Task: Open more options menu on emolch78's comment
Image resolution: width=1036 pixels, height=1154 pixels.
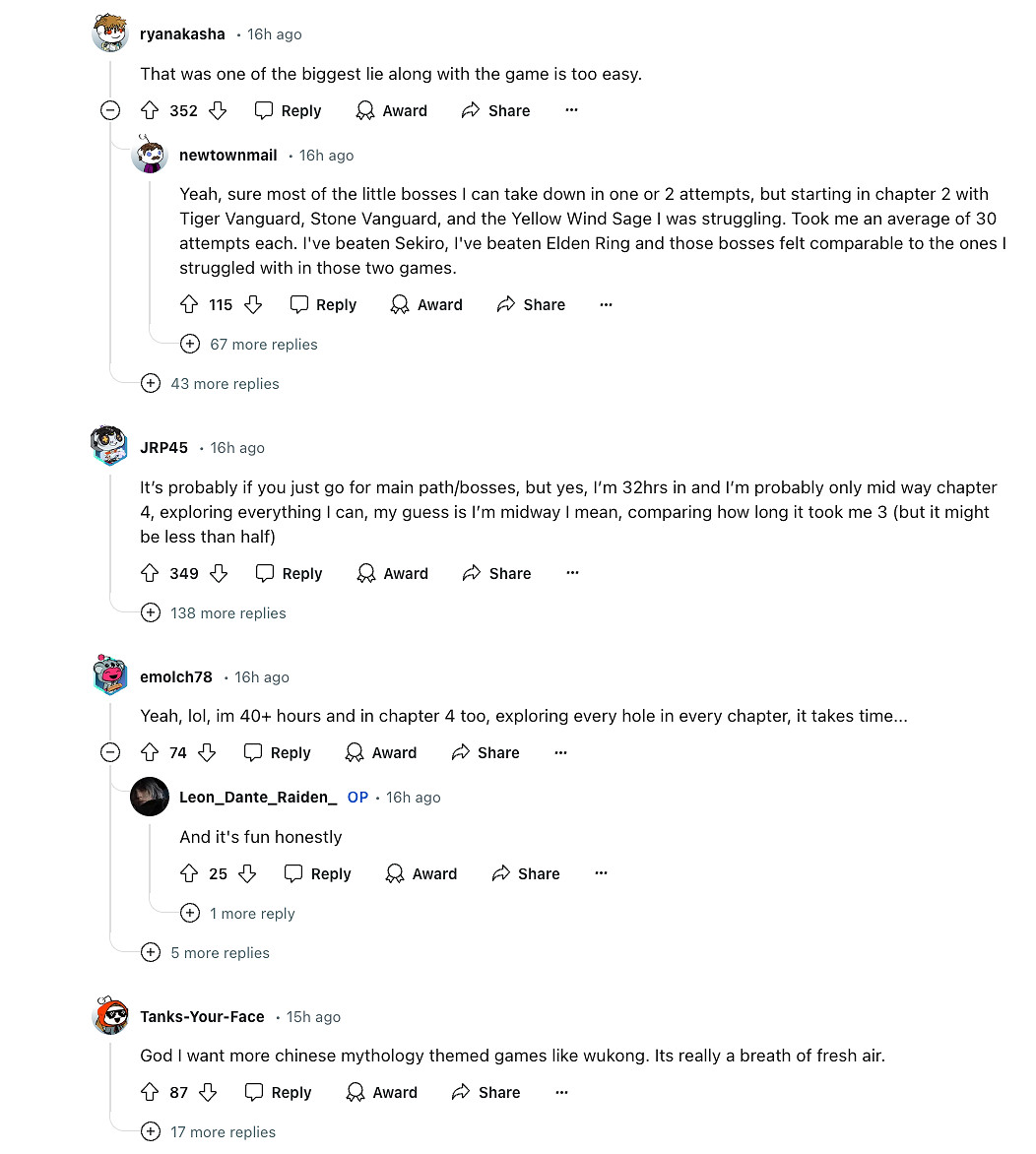Action: click(560, 753)
